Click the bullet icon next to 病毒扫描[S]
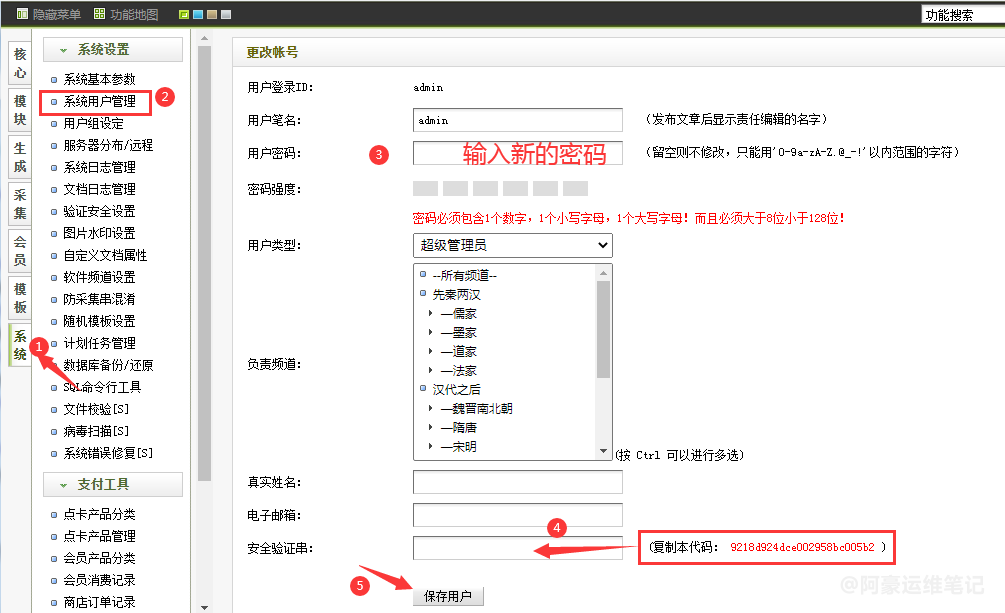Viewport: 1005px width, 613px height. (x=54, y=432)
